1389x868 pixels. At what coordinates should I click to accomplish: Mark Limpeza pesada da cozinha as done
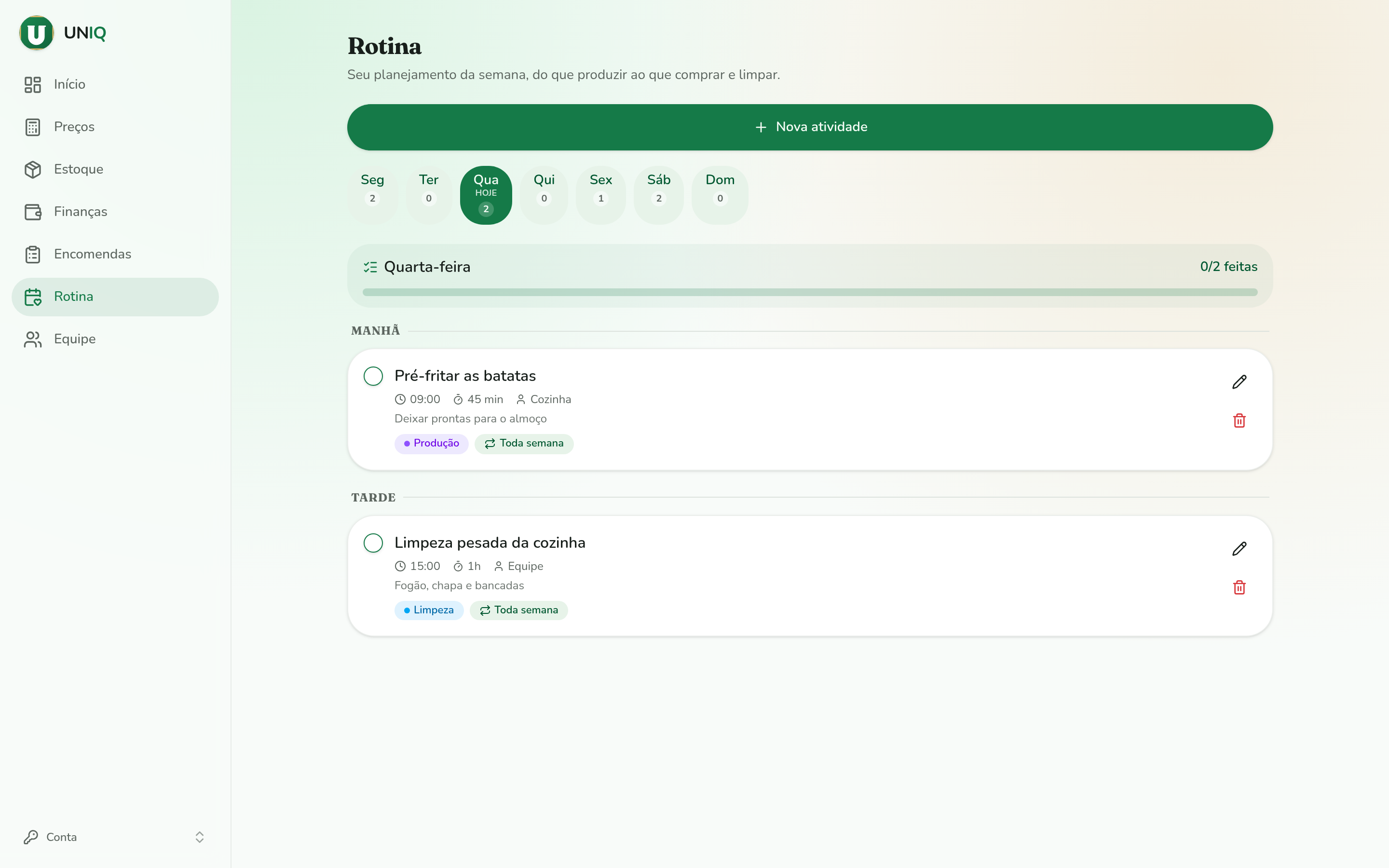click(x=373, y=543)
